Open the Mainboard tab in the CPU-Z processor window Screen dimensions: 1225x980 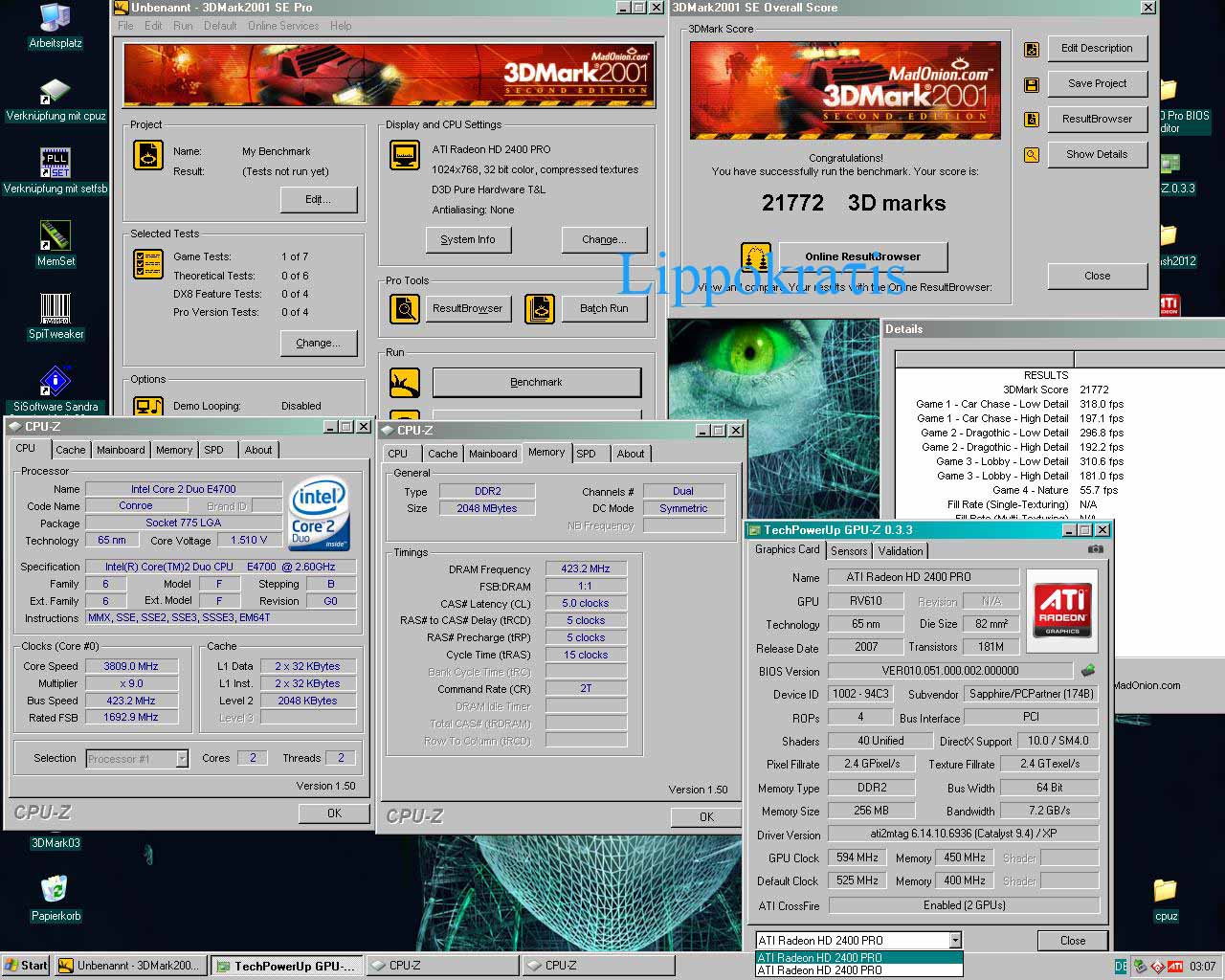121,450
